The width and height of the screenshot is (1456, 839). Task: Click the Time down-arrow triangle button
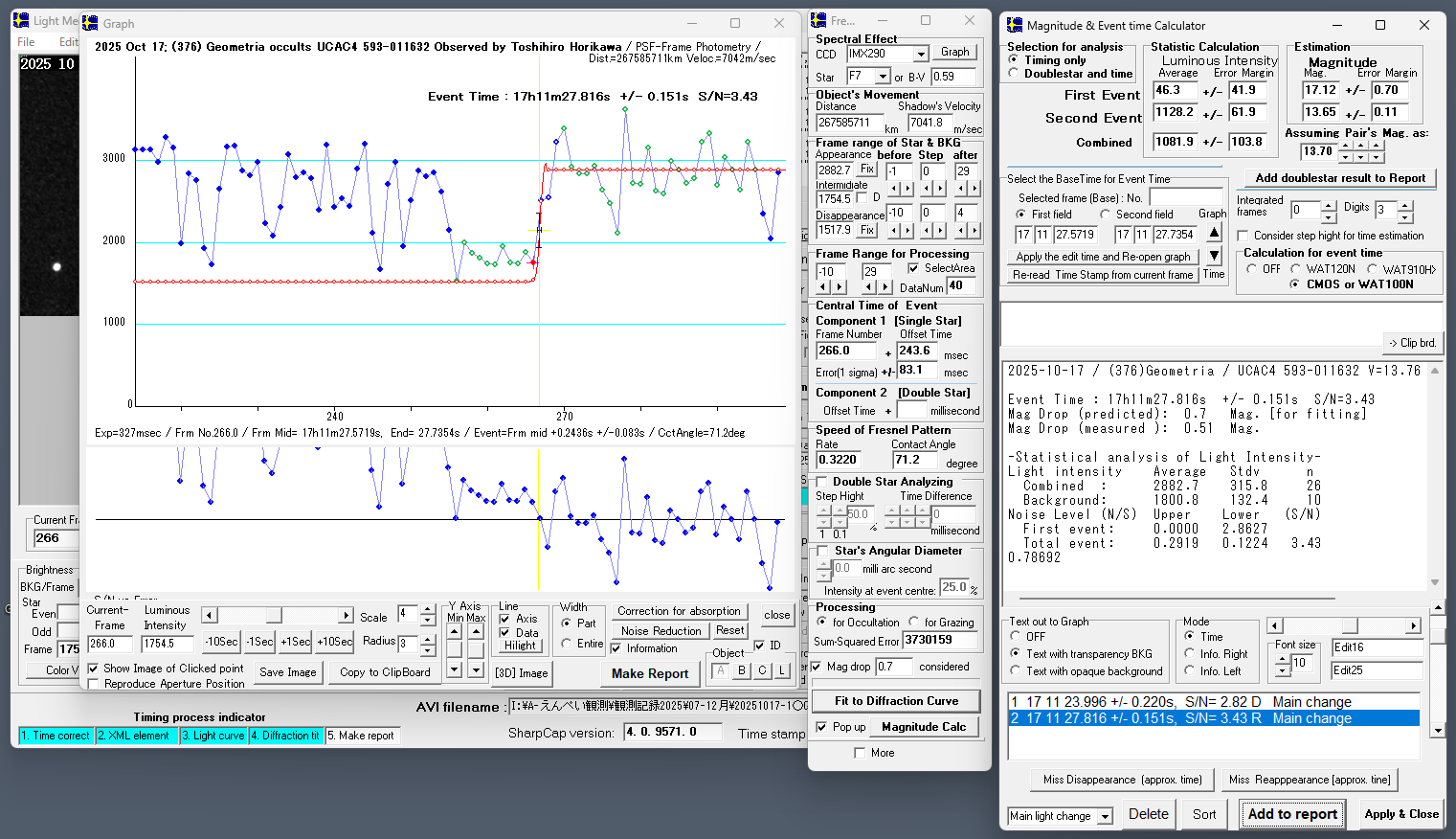(x=1214, y=255)
